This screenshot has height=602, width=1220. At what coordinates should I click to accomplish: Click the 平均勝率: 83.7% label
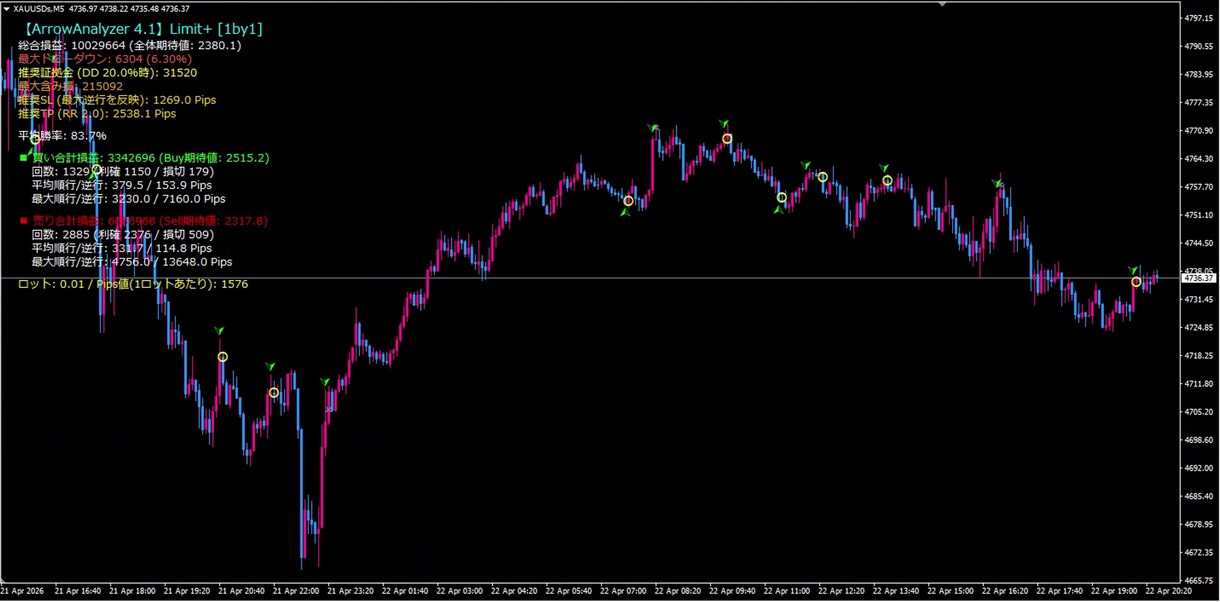click(x=62, y=136)
